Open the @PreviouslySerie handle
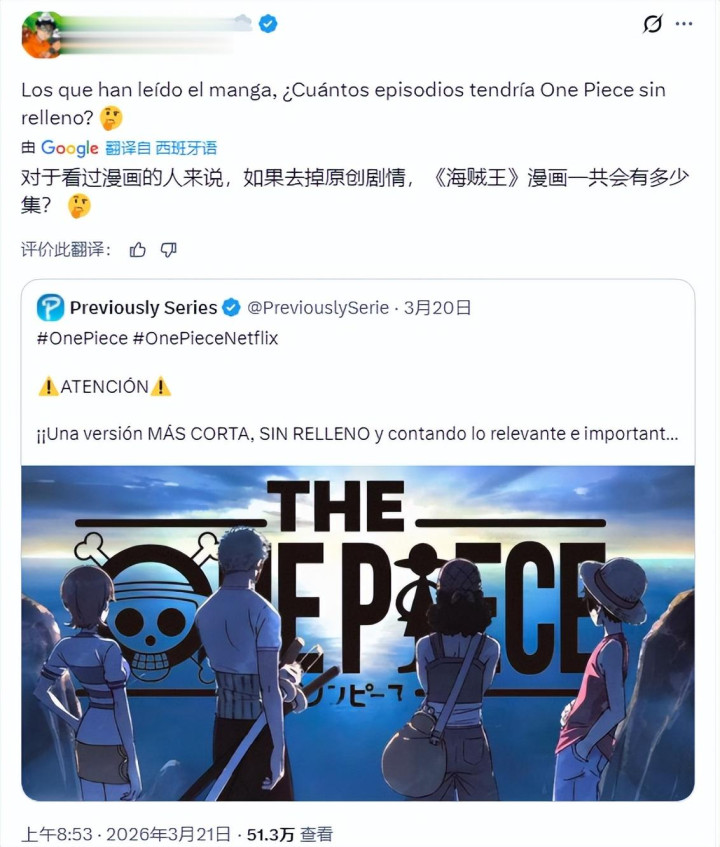This screenshot has height=847, width=720. tap(318, 307)
